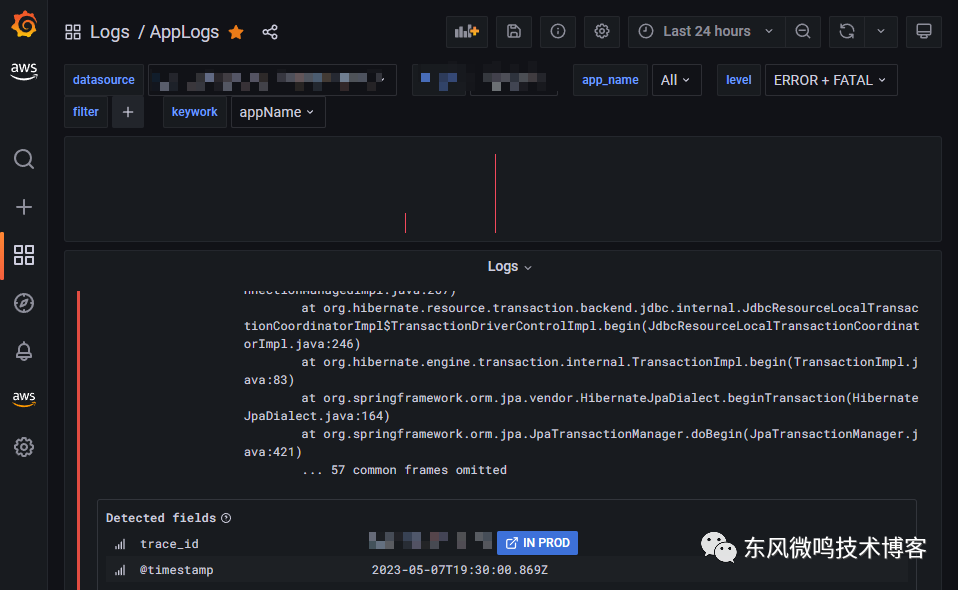
Task: Add a new panel with chart-plus icon
Action: pyautogui.click(x=467, y=32)
